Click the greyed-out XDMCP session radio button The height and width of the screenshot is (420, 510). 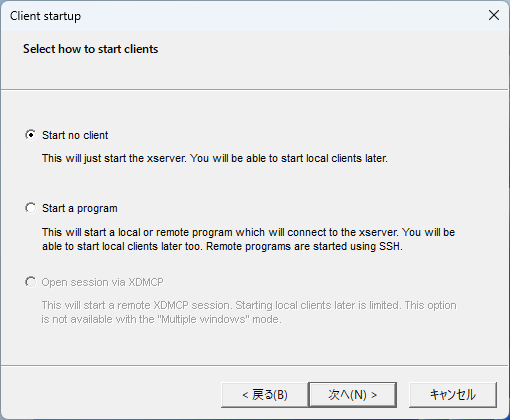(x=31, y=282)
